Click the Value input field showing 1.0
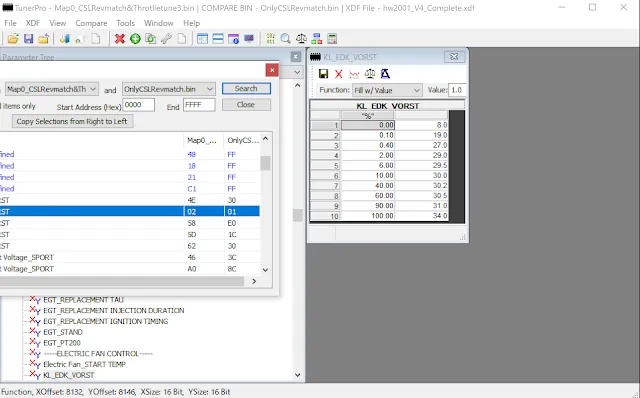 point(457,90)
